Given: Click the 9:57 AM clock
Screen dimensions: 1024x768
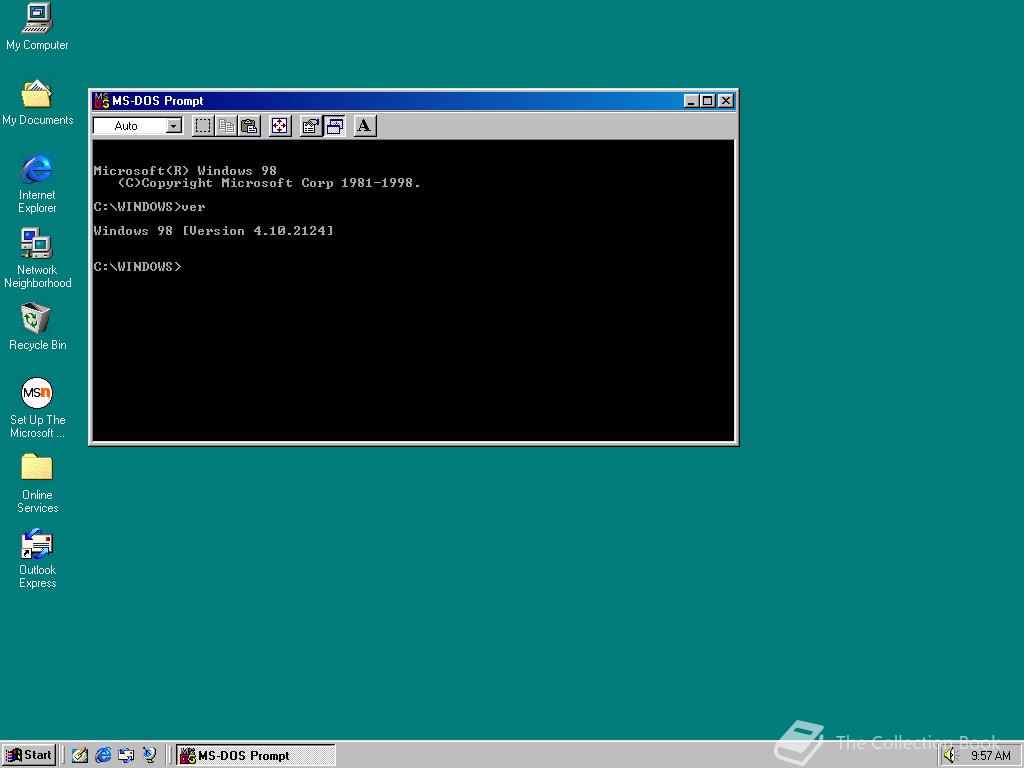Looking at the screenshot, I should point(991,756).
